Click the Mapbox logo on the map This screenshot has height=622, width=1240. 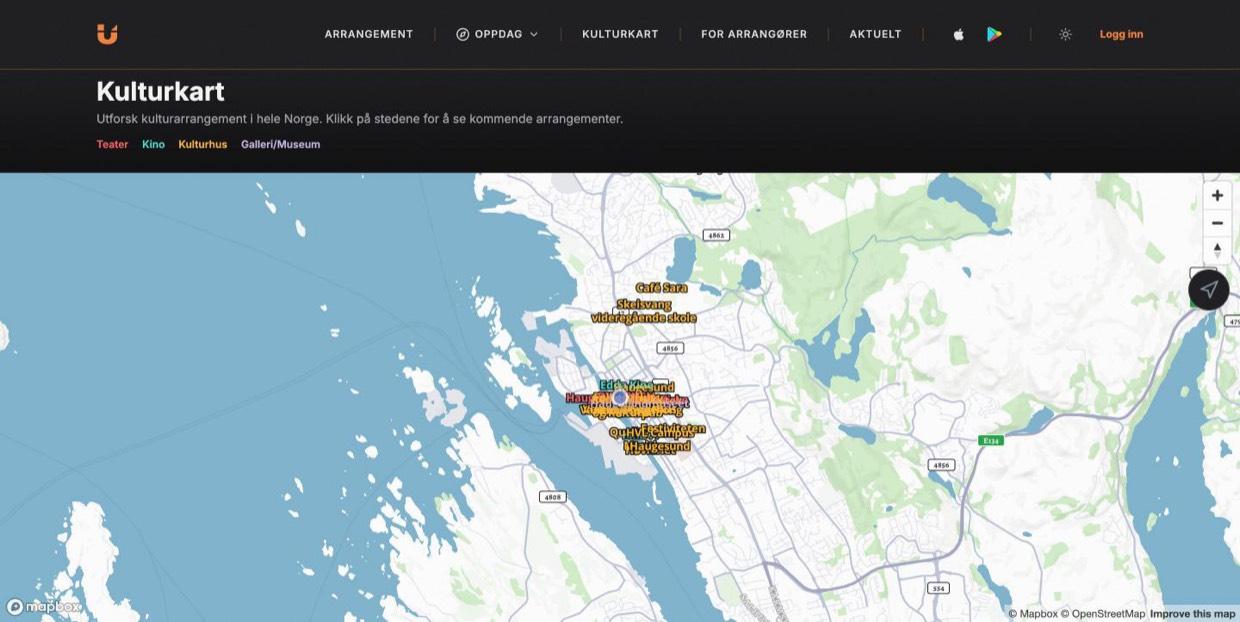click(x=44, y=607)
